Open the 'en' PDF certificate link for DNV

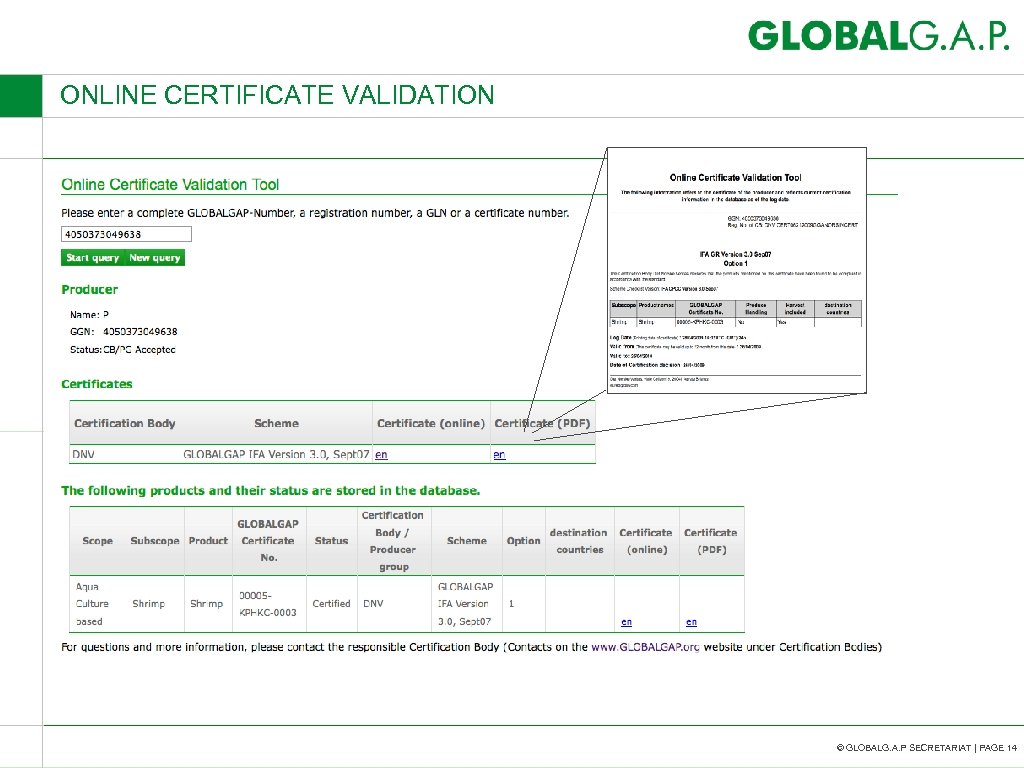click(500, 455)
